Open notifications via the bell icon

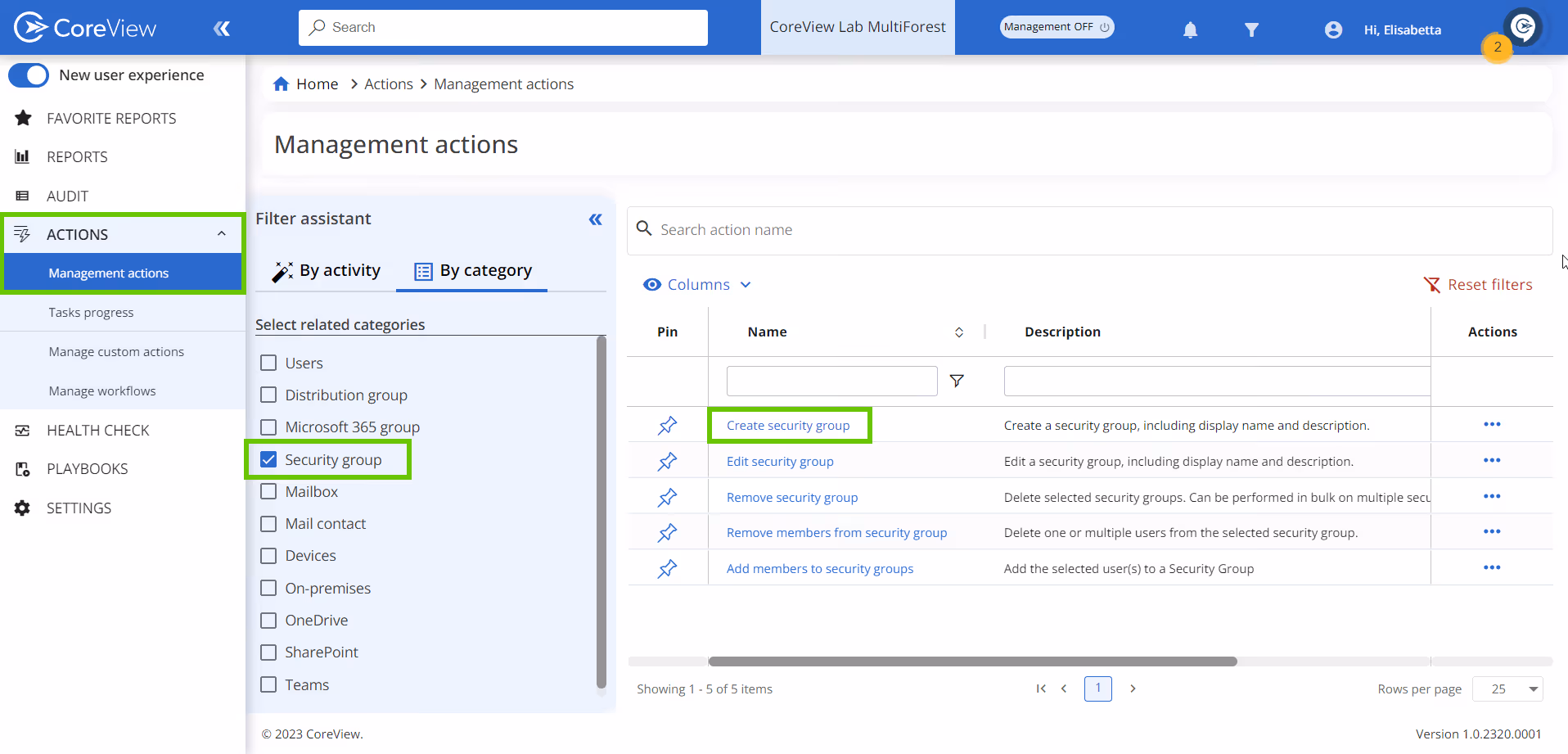point(1190,29)
